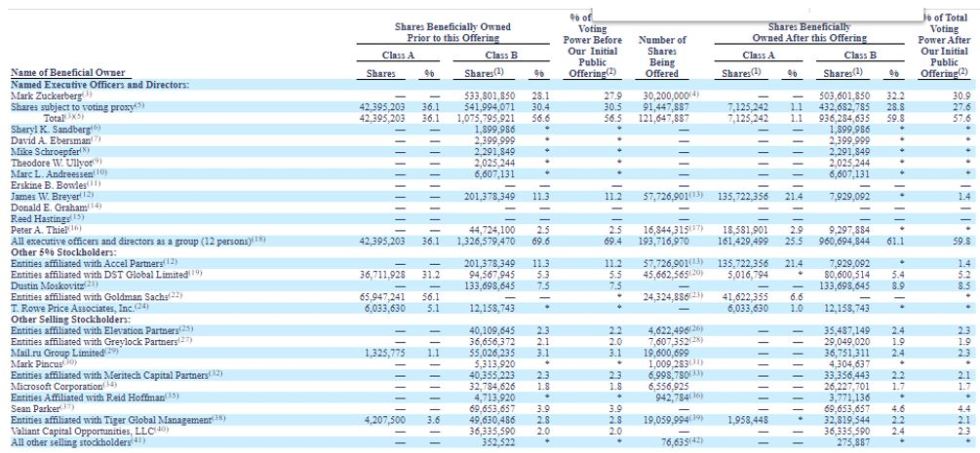Click the 1,326,579,470 group Class B value
980x453 pixels.
(x=486, y=240)
